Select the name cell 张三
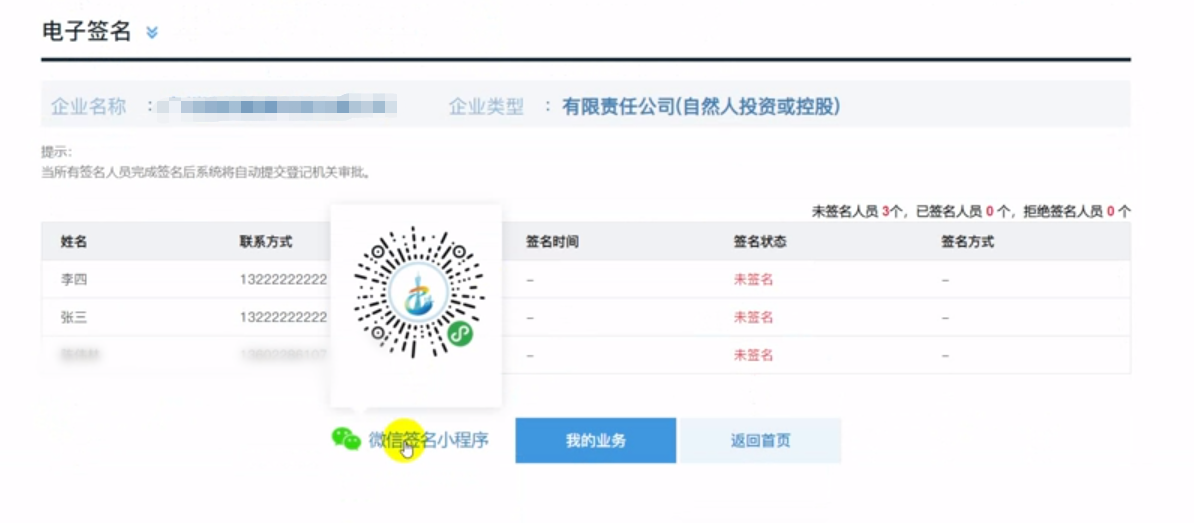 [x=74, y=317]
